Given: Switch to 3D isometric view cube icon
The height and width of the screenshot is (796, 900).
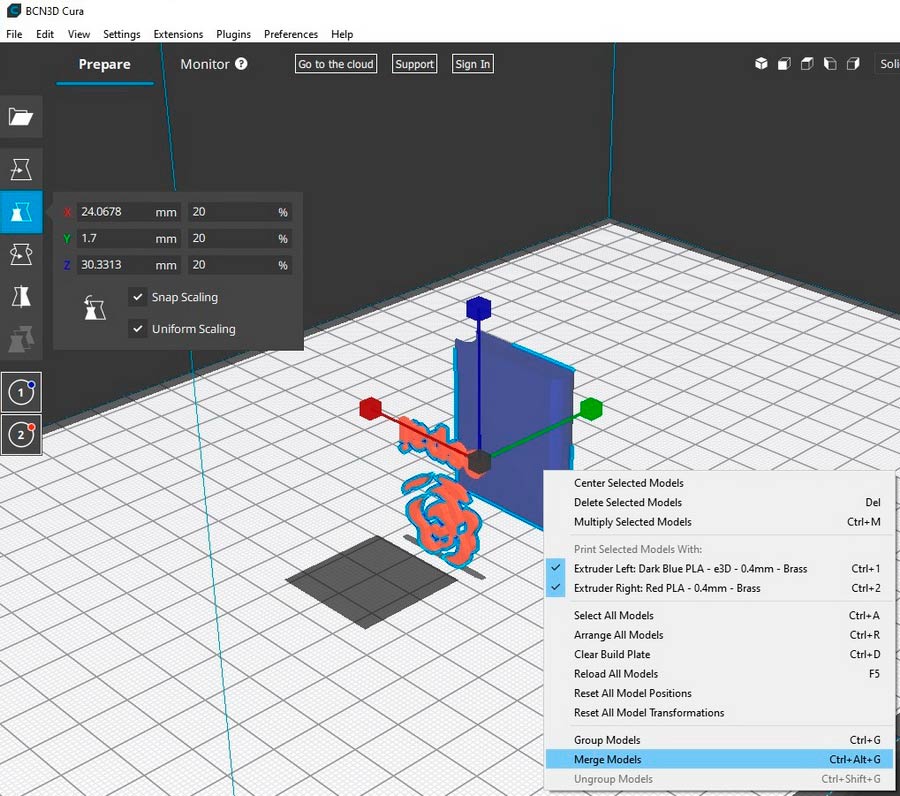Looking at the screenshot, I should tap(761, 64).
